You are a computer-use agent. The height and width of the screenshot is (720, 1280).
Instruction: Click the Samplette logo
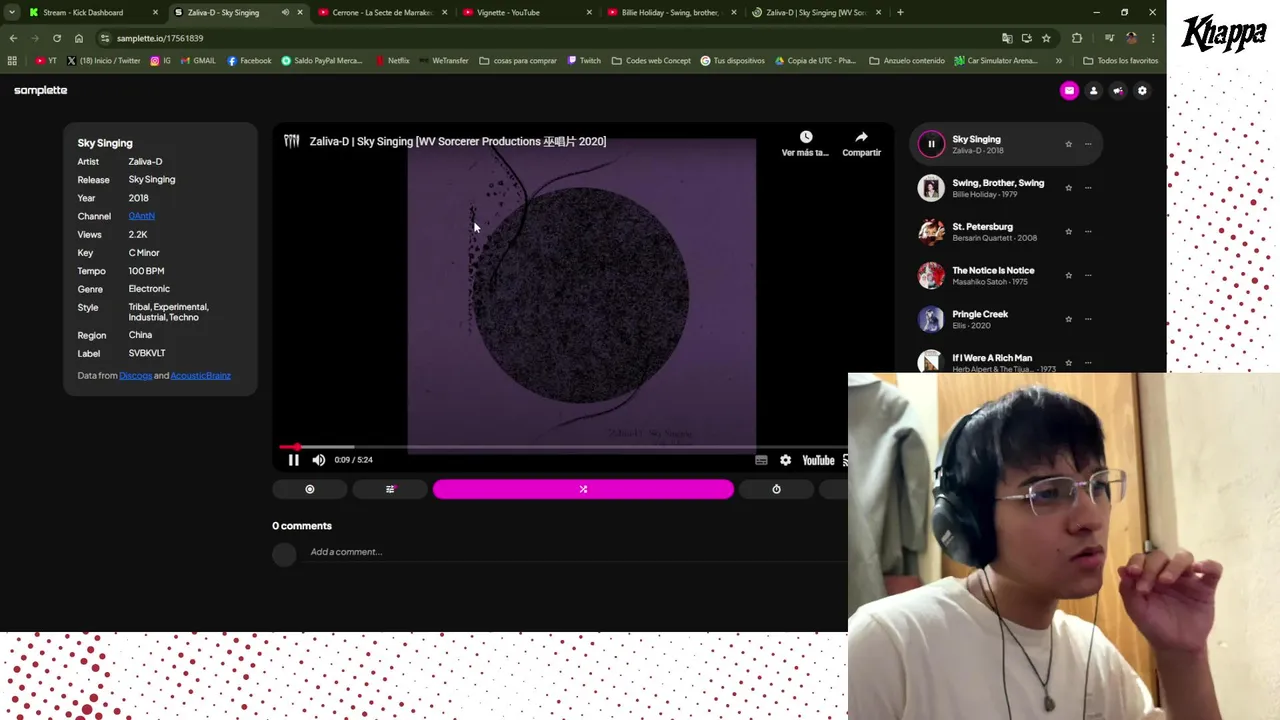[41, 90]
